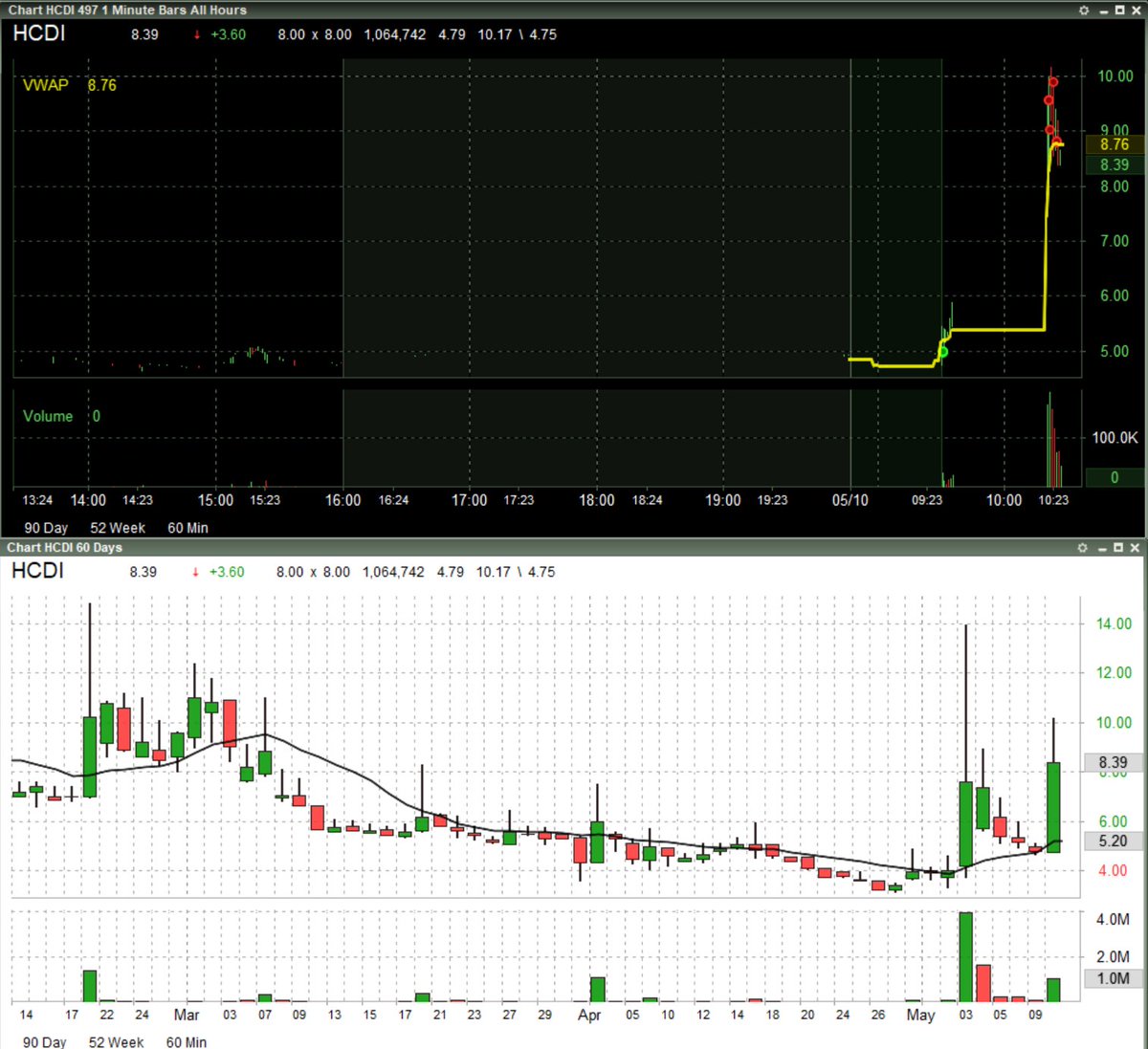The width and height of the screenshot is (1148, 1049).
Task: Click '09:23' time label on intraday axis
Action: 926,500
